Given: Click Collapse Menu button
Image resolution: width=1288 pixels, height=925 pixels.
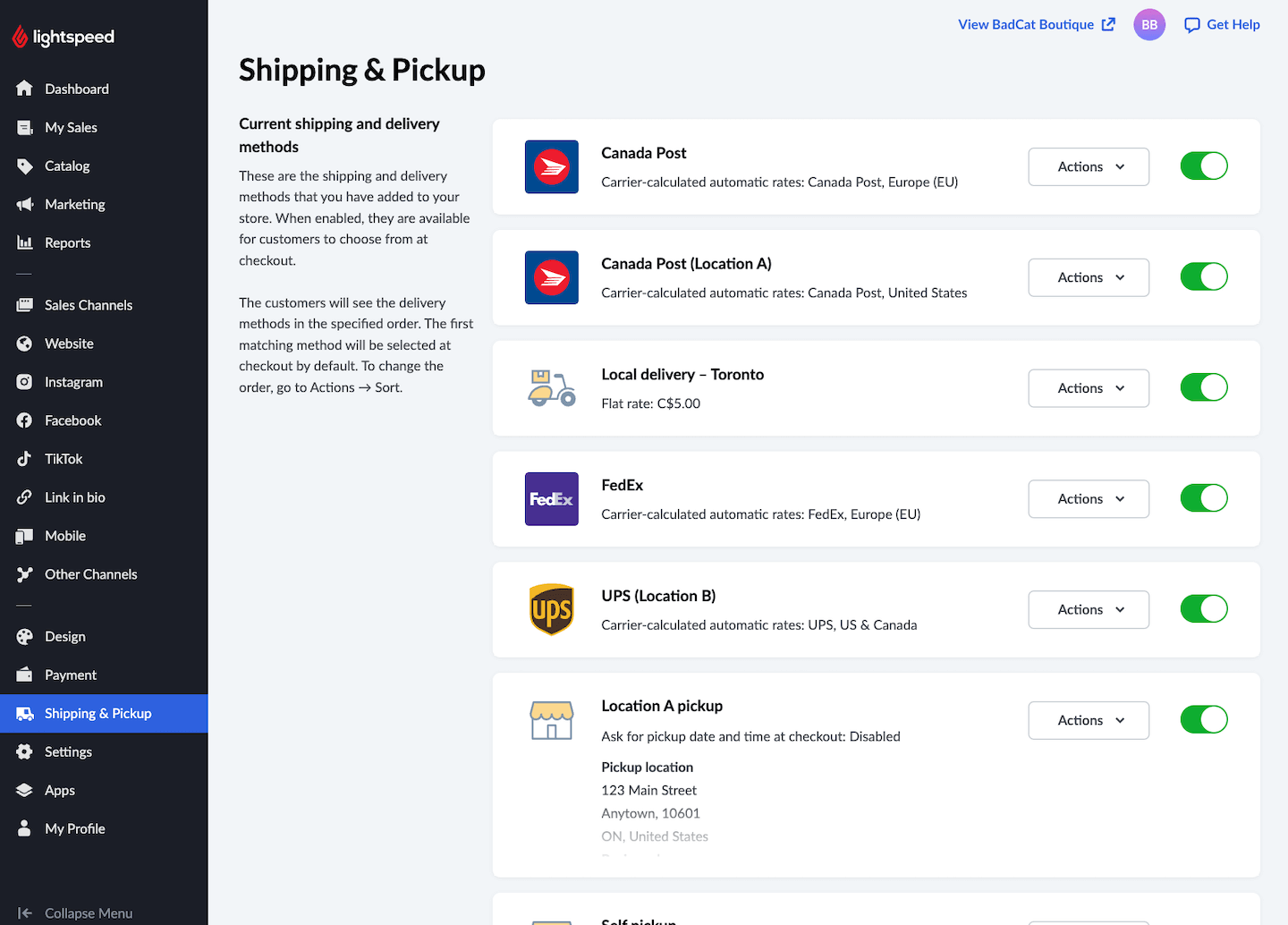Looking at the screenshot, I should point(75,912).
